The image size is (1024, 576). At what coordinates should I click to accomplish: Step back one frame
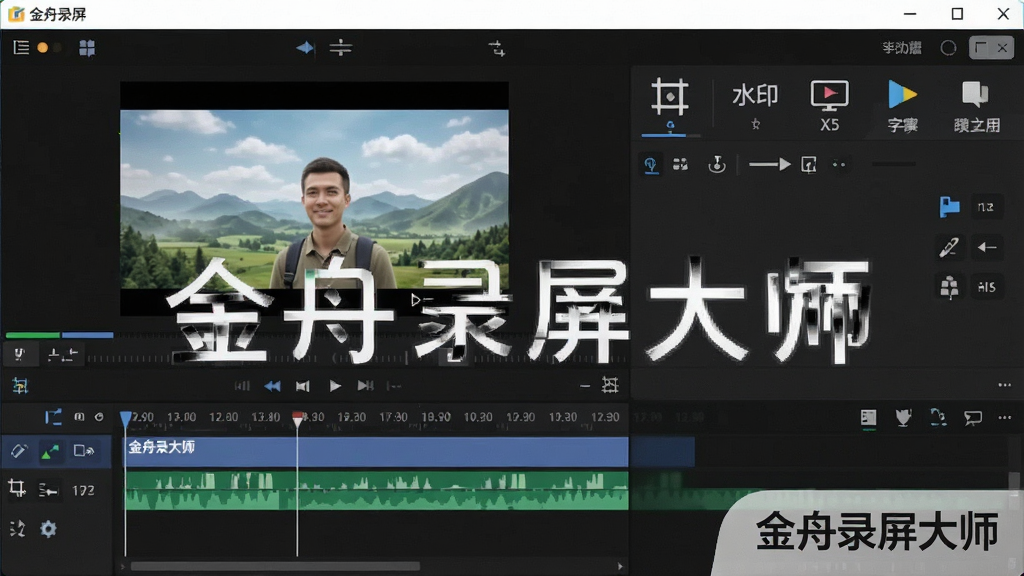pos(302,386)
